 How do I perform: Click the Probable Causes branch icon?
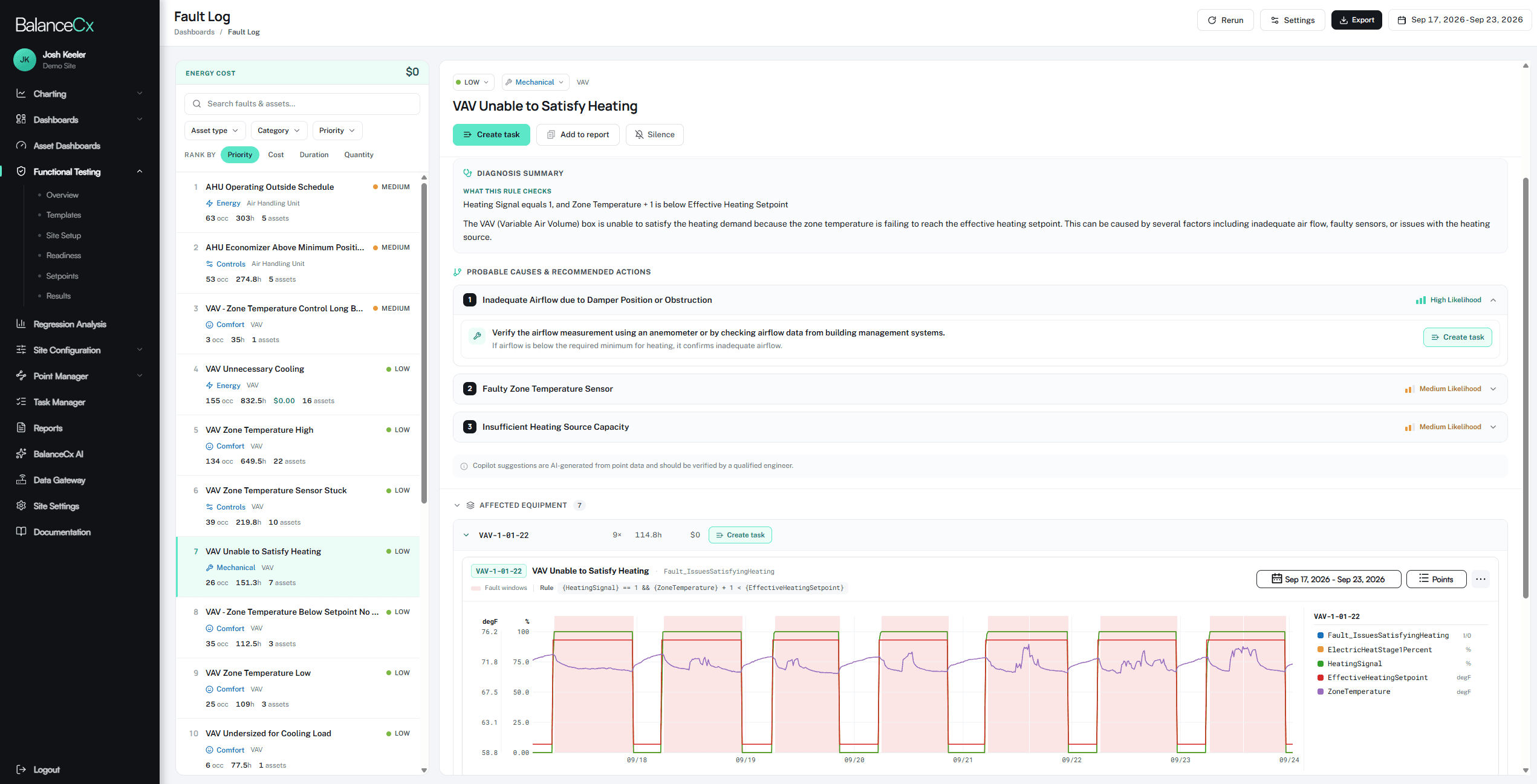pyautogui.click(x=458, y=272)
